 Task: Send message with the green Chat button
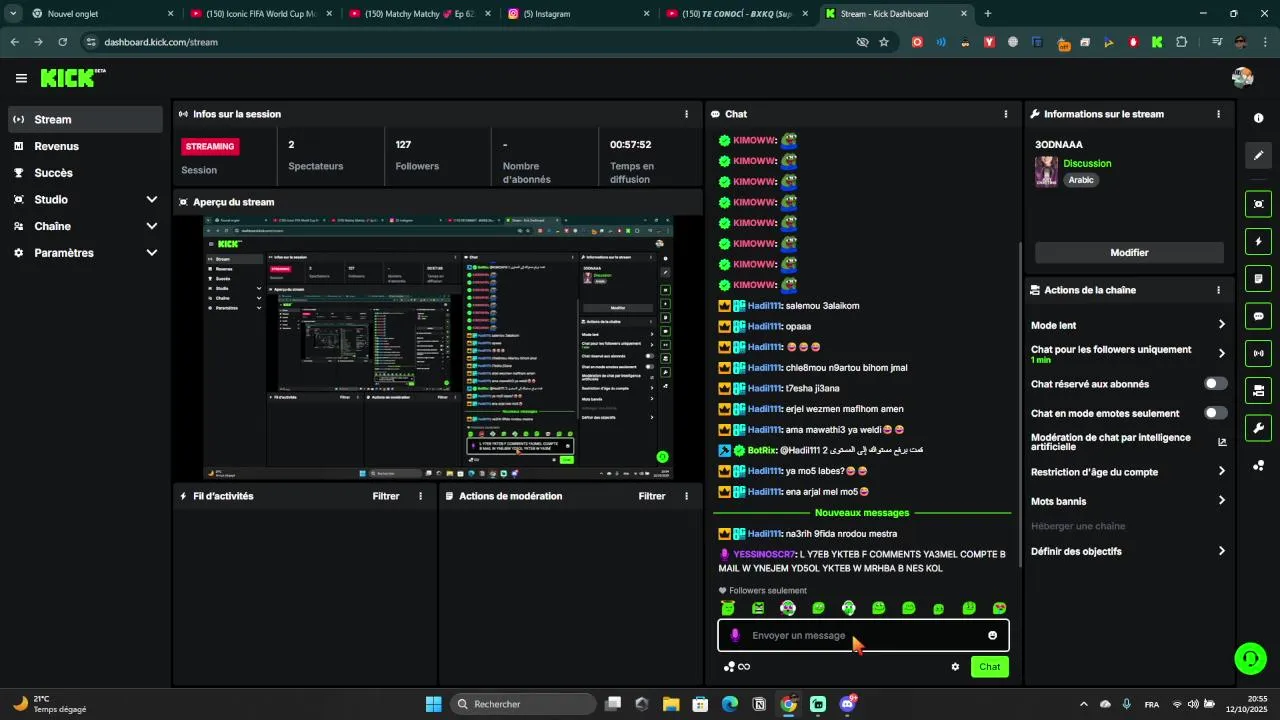[989, 667]
